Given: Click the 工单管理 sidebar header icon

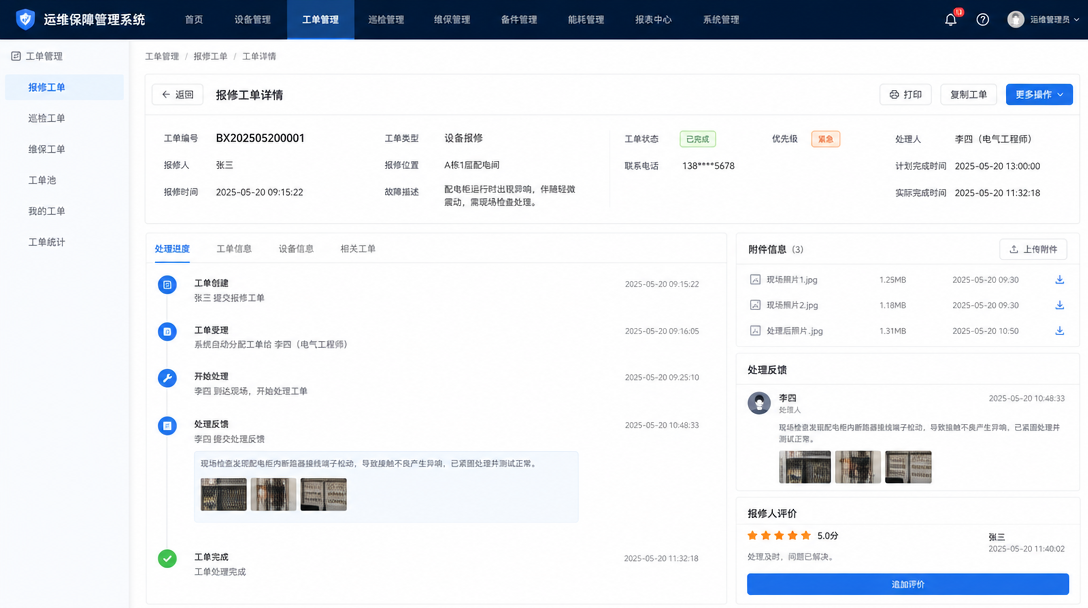Looking at the screenshot, I should (15, 56).
